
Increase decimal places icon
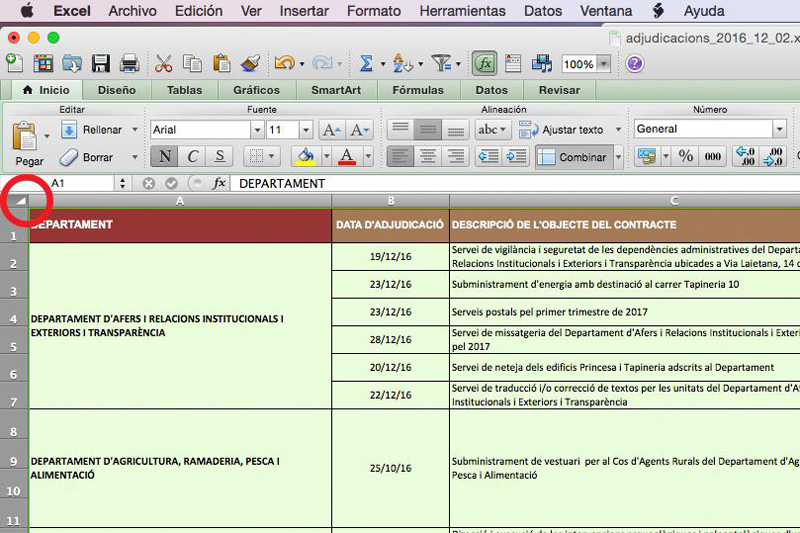click(x=745, y=156)
